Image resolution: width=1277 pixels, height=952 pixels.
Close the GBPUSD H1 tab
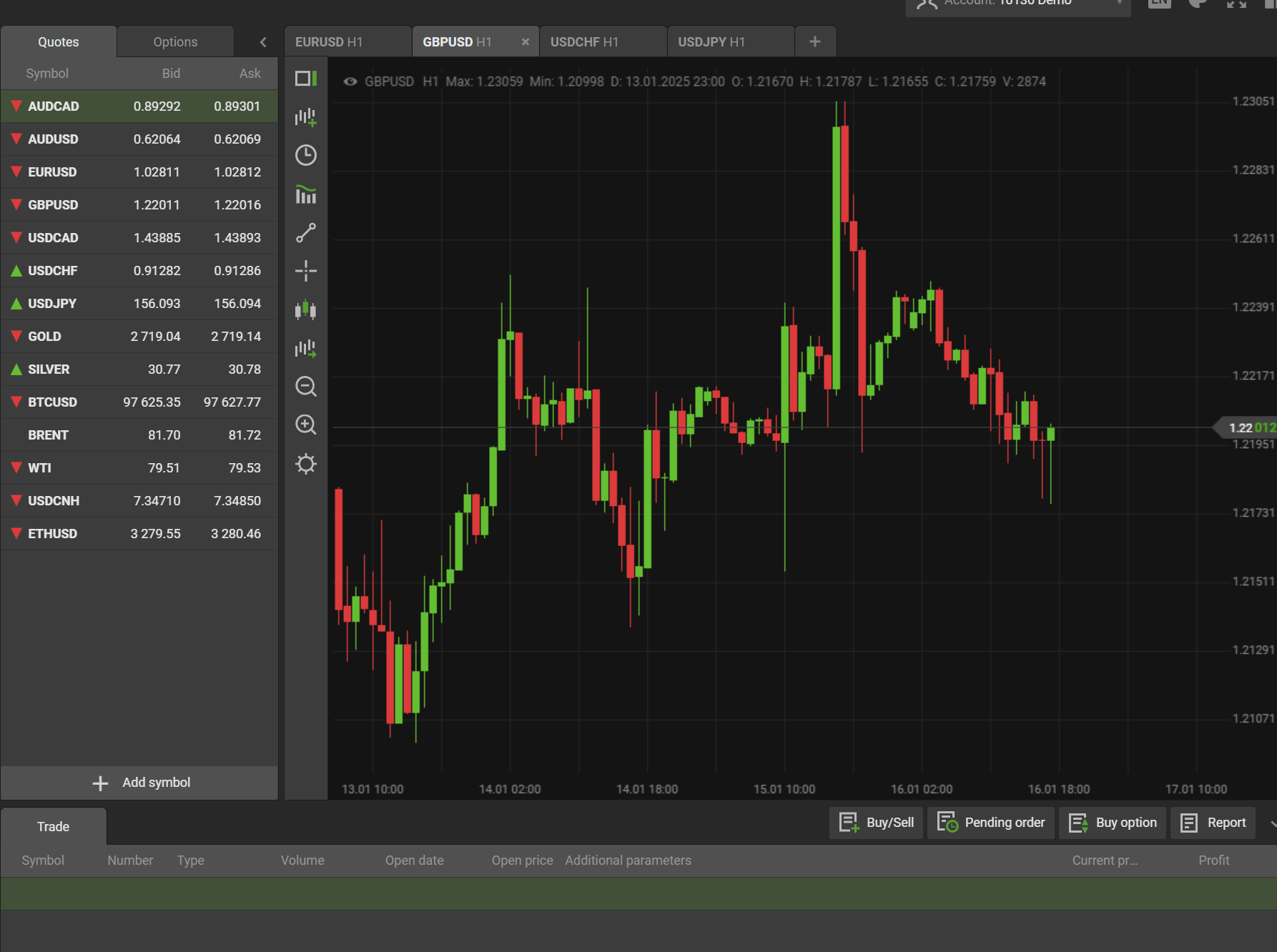pos(526,42)
